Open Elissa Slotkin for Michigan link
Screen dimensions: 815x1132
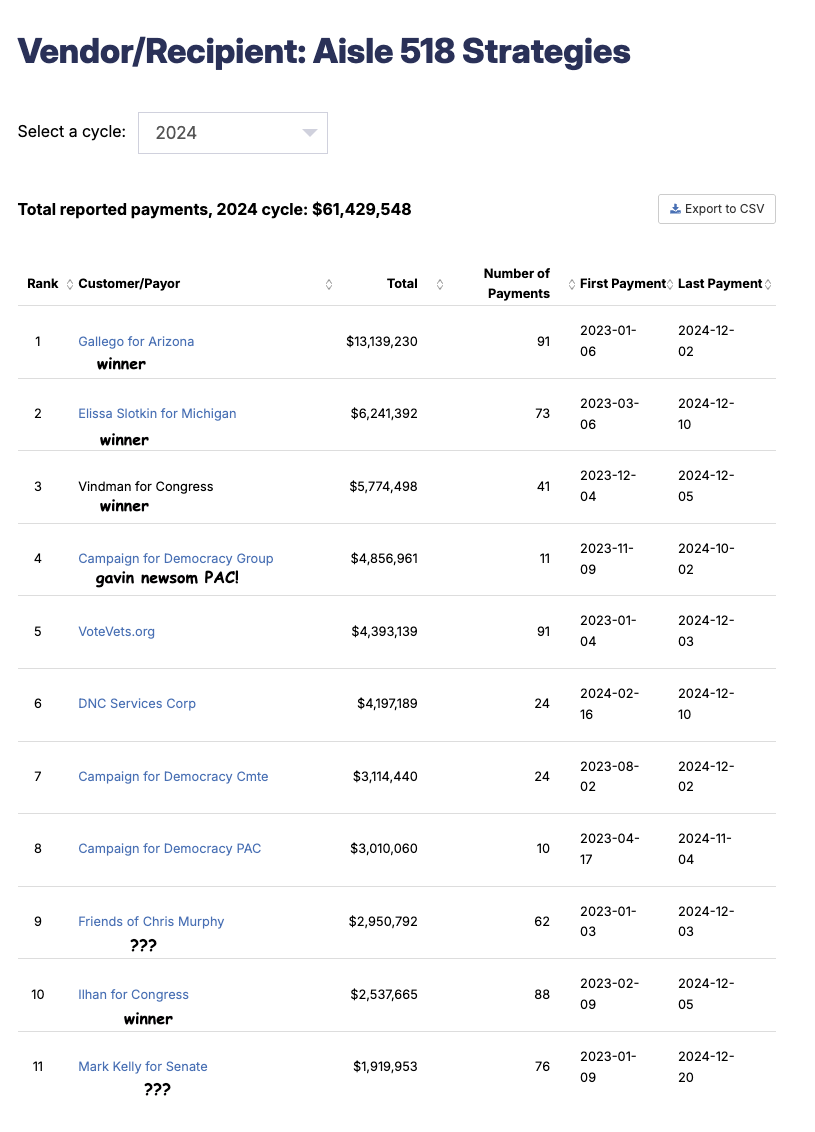(157, 414)
